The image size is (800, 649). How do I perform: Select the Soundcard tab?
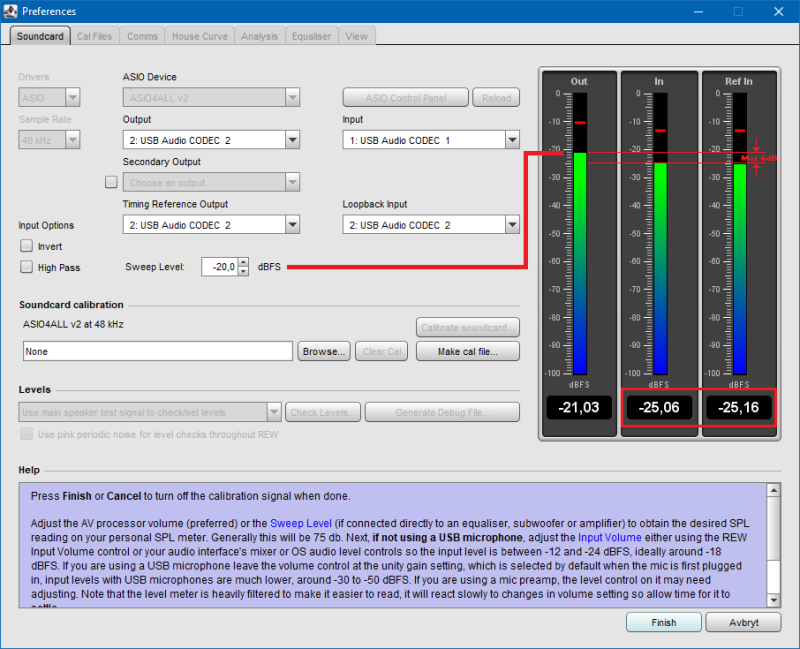pyautogui.click(x=40, y=36)
